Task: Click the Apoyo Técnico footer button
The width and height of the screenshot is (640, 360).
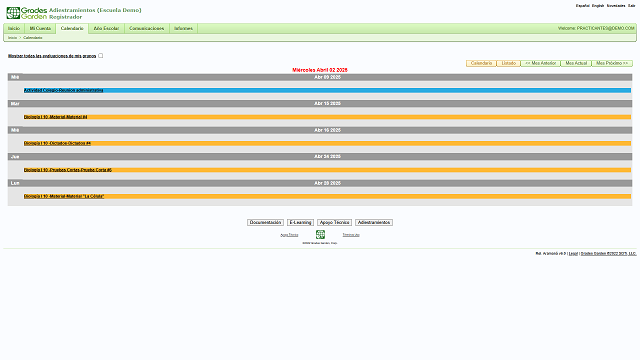Action: (334, 222)
